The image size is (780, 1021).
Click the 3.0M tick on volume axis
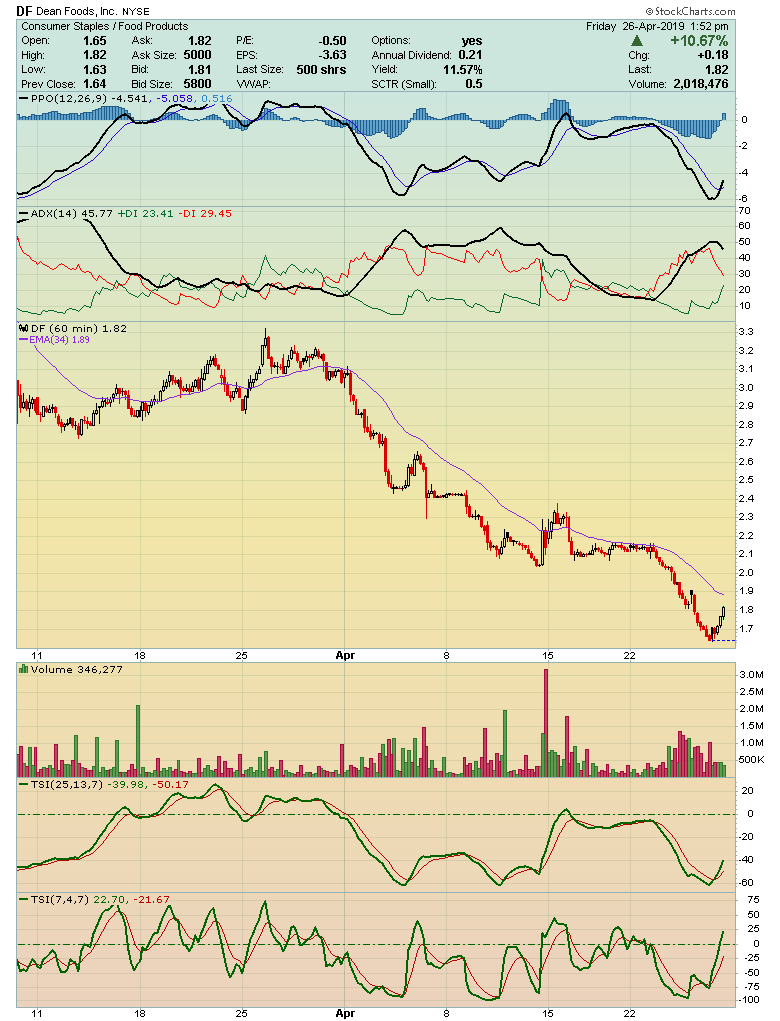751,675
